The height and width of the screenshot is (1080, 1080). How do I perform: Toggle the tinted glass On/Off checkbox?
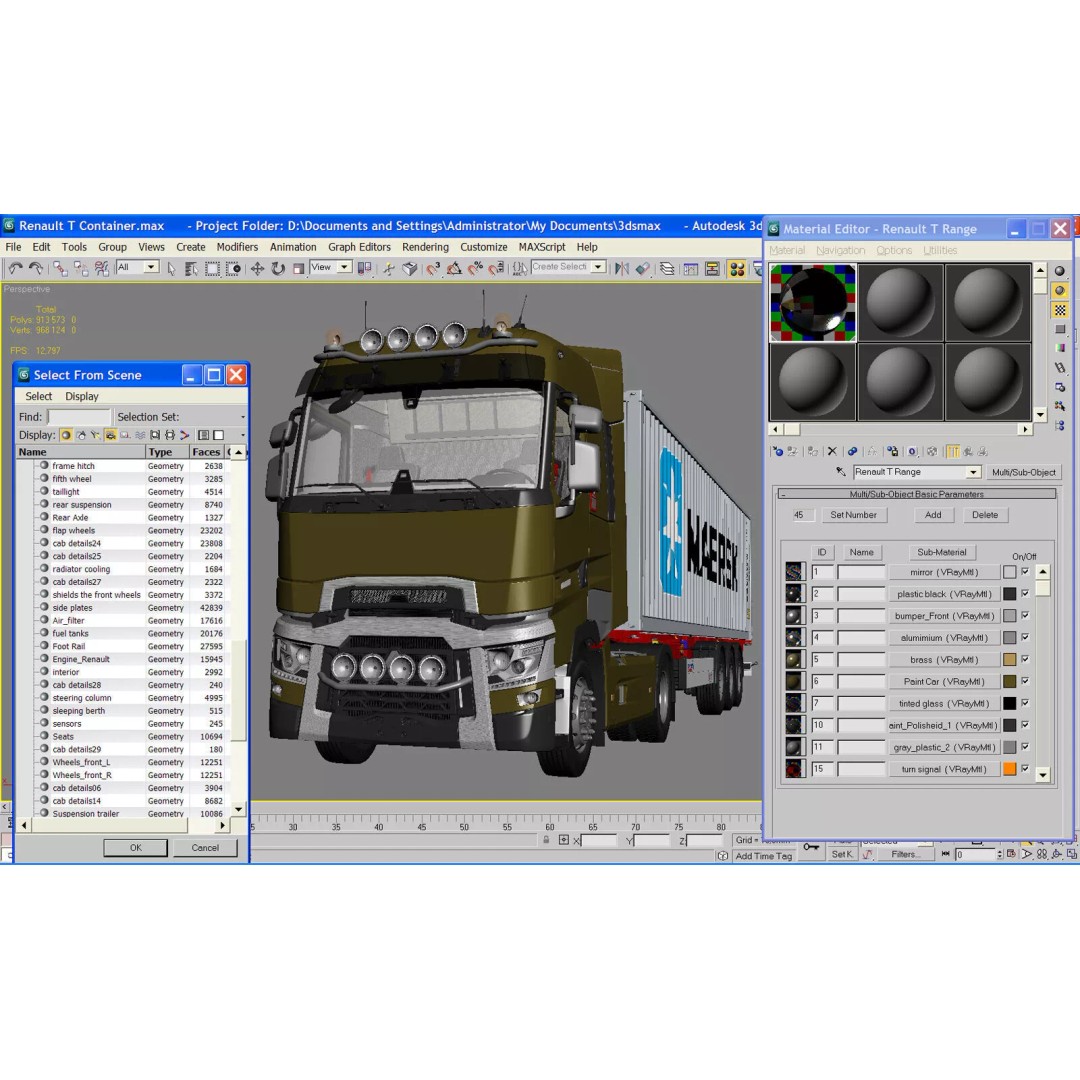(1025, 703)
